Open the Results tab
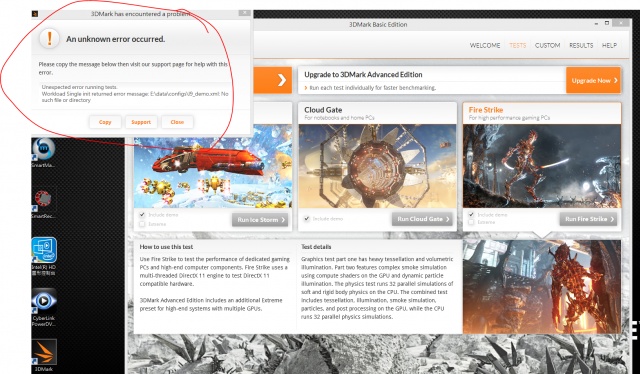The width and height of the screenshot is (640, 374). [581, 45]
